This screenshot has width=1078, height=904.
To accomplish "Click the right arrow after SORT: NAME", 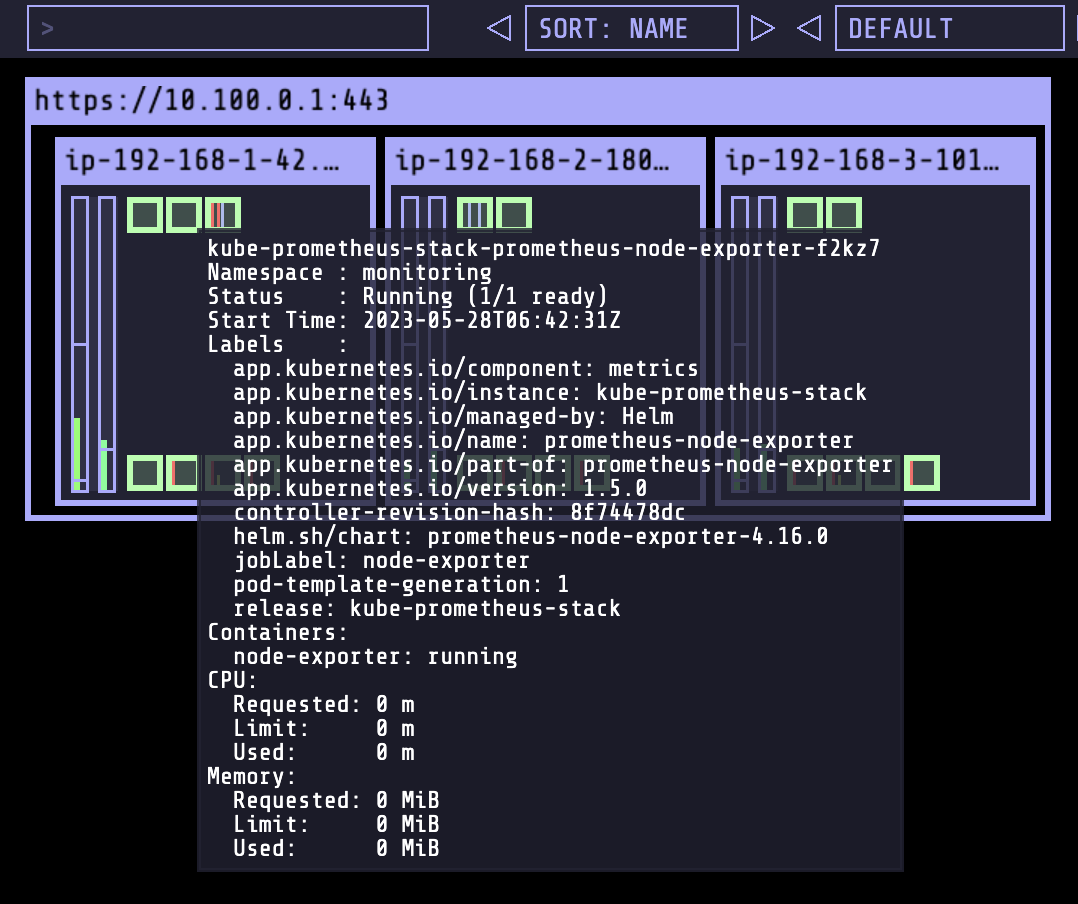I will (x=762, y=28).
